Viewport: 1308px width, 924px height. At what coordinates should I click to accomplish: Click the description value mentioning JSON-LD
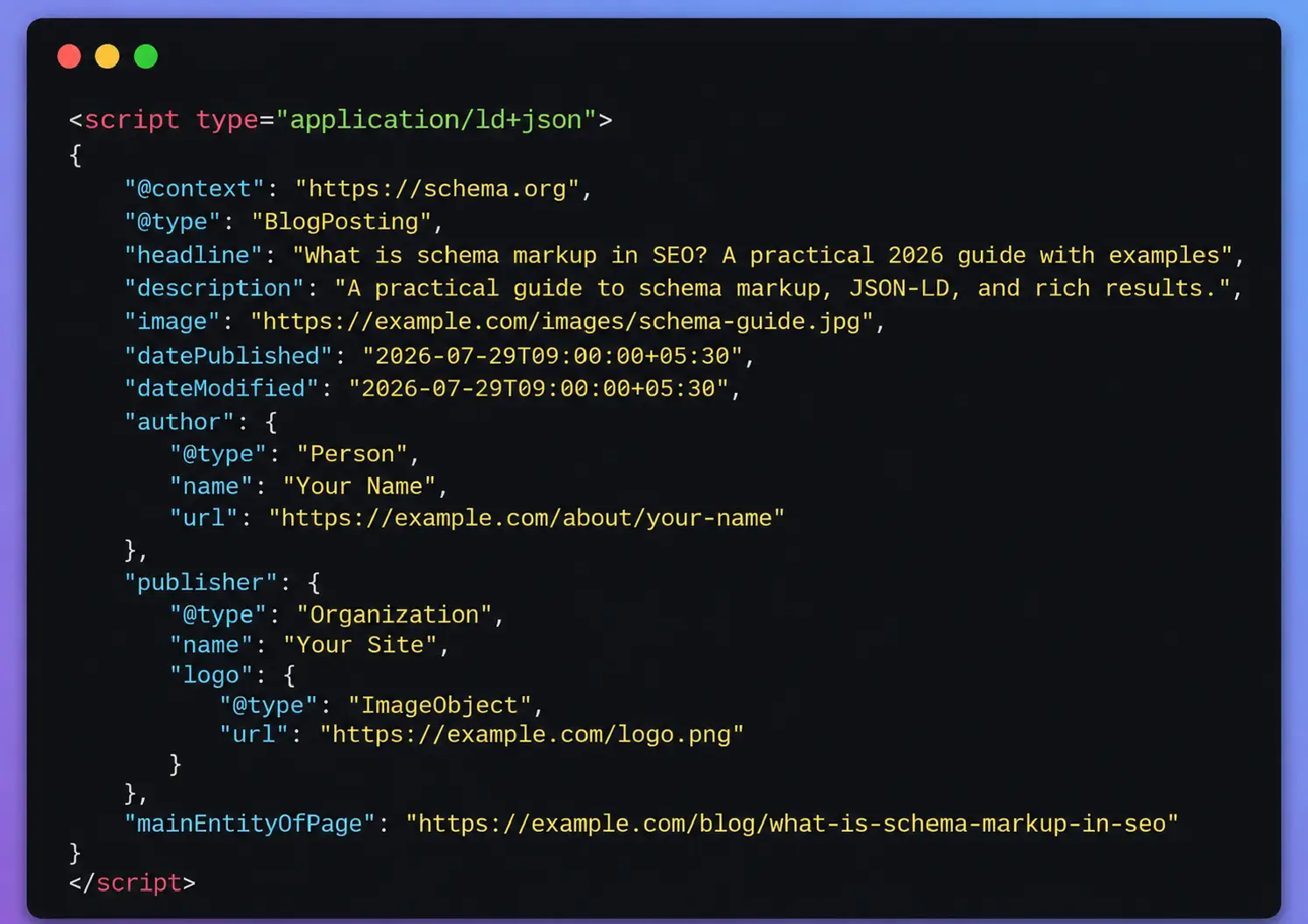(x=783, y=288)
